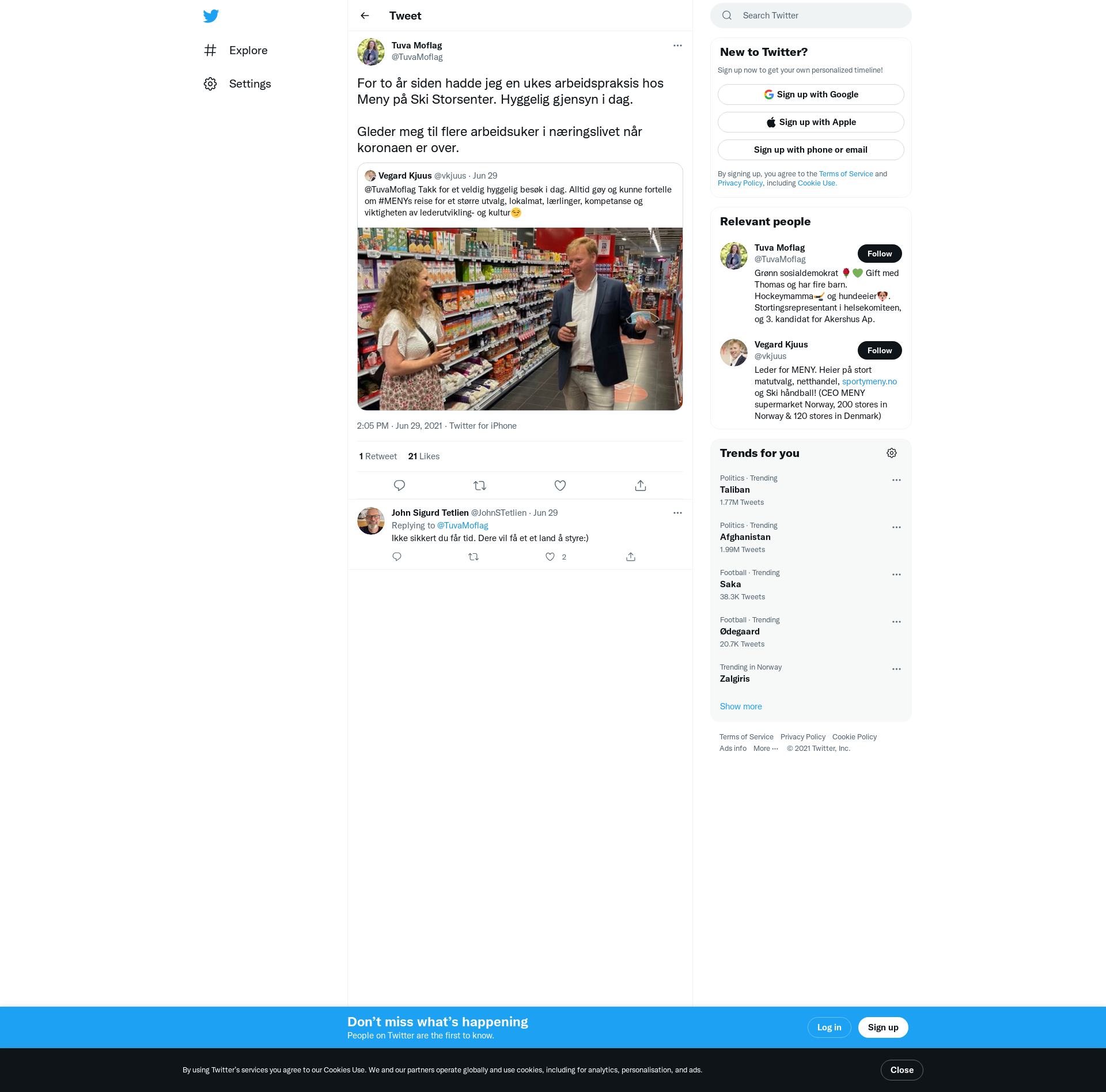This screenshot has width=1106, height=1092.
Task: Open Explore from the sidebar
Action: pyautogui.click(x=236, y=50)
